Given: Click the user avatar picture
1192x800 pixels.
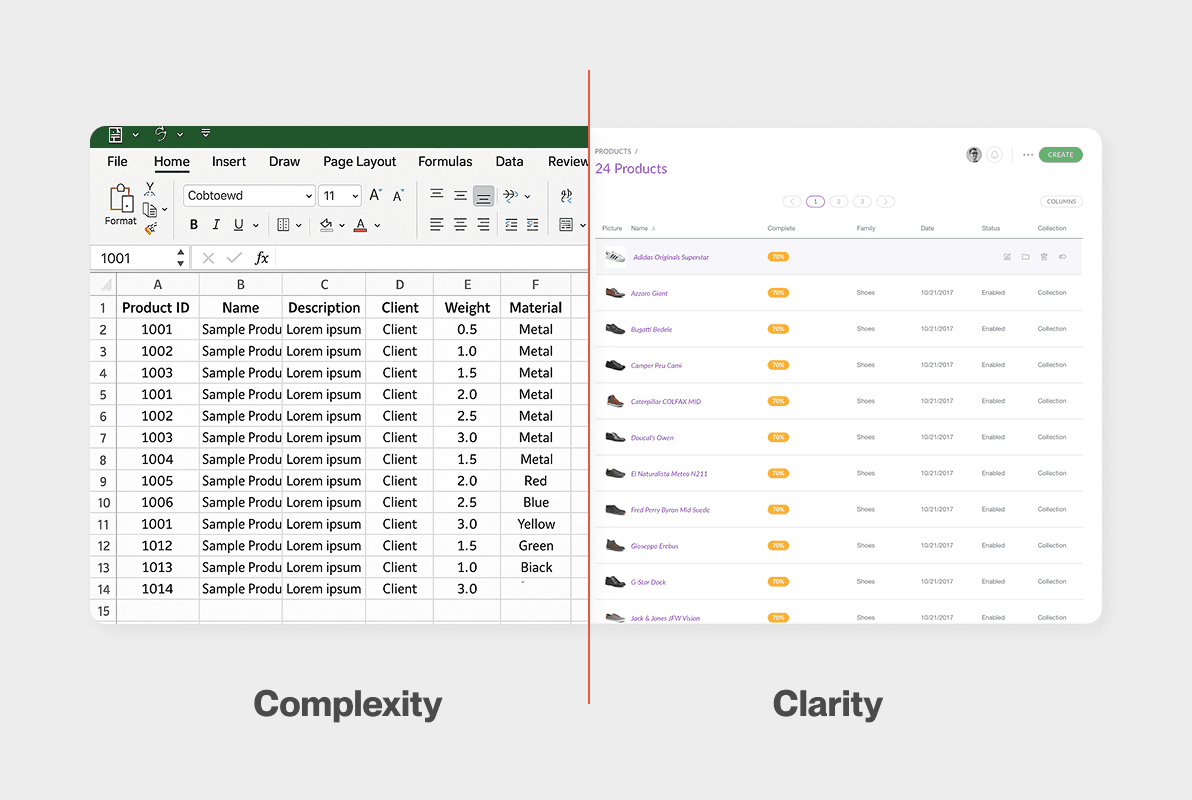Looking at the screenshot, I should pos(974,155).
